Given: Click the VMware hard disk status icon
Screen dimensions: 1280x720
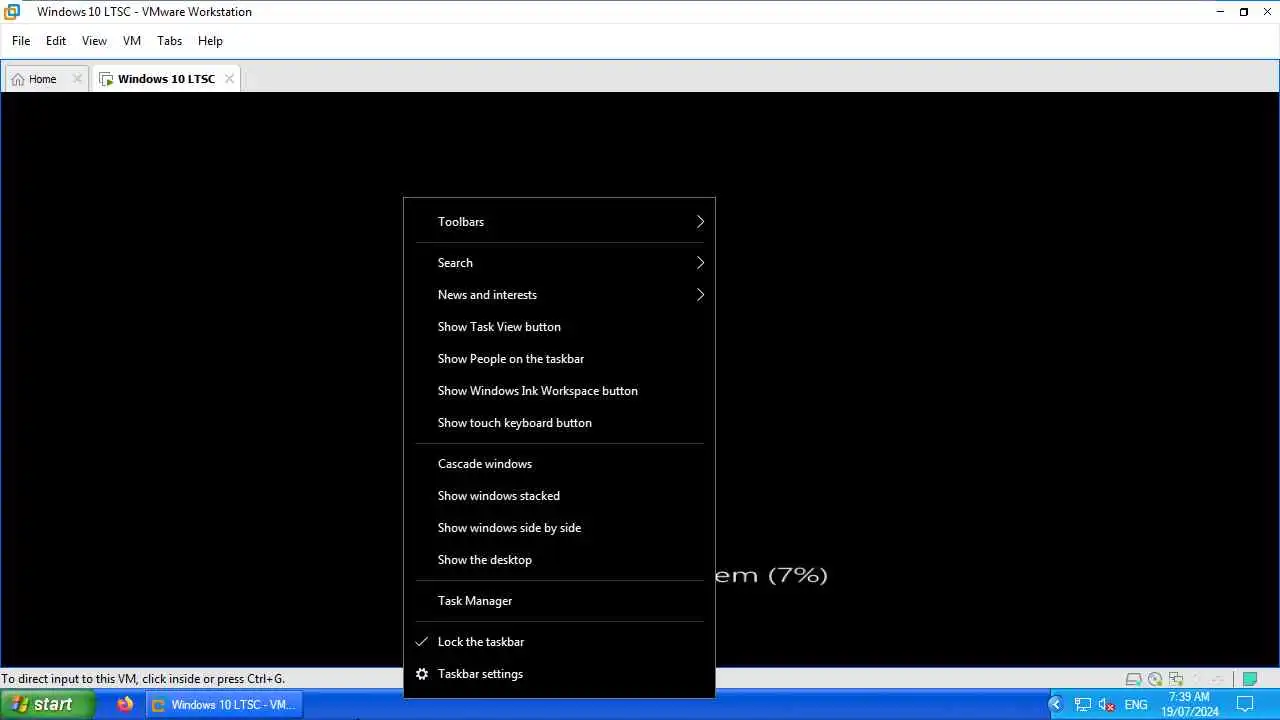Looking at the screenshot, I should [1134, 679].
